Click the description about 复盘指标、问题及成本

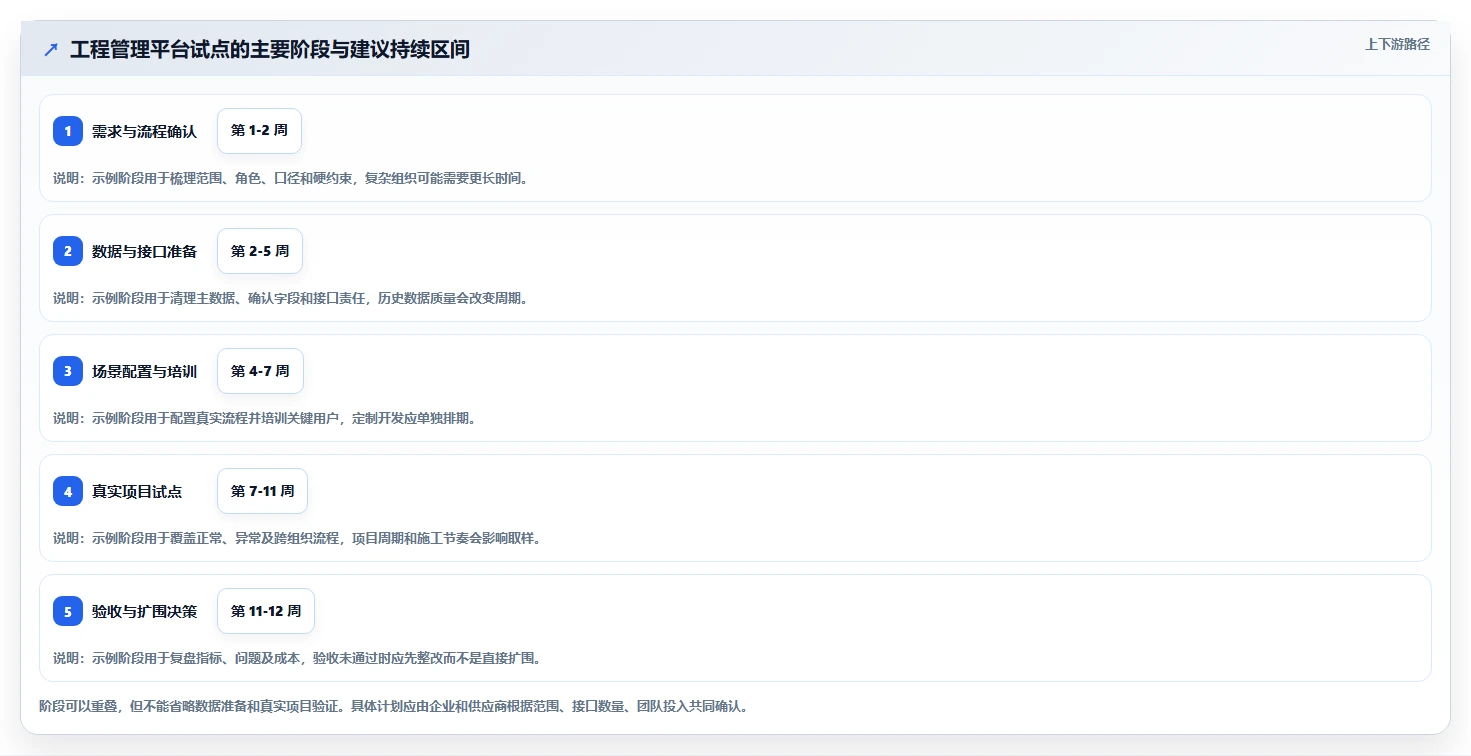[297, 658]
